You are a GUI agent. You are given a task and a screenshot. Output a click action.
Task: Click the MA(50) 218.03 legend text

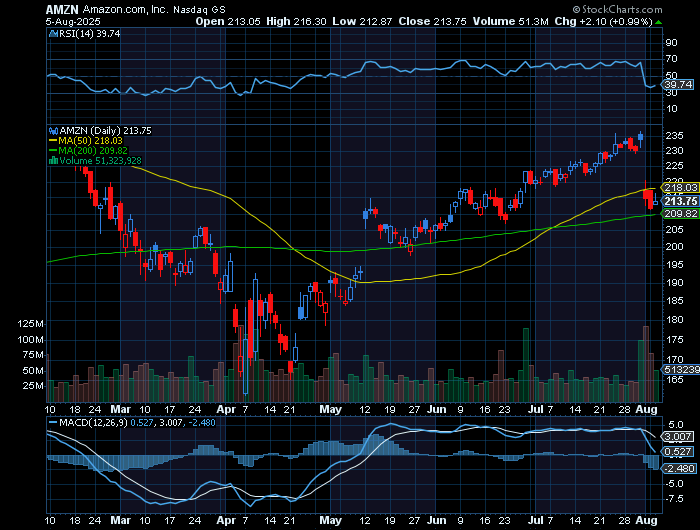91,141
